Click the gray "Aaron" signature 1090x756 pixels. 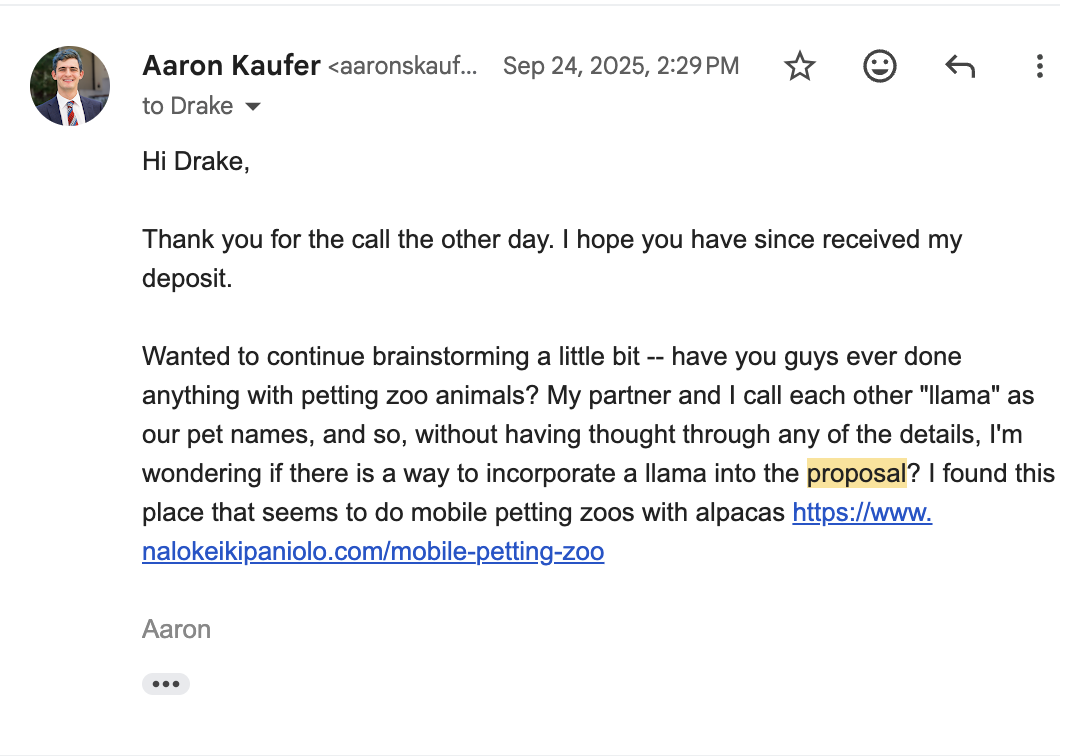[x=176, y=629]
